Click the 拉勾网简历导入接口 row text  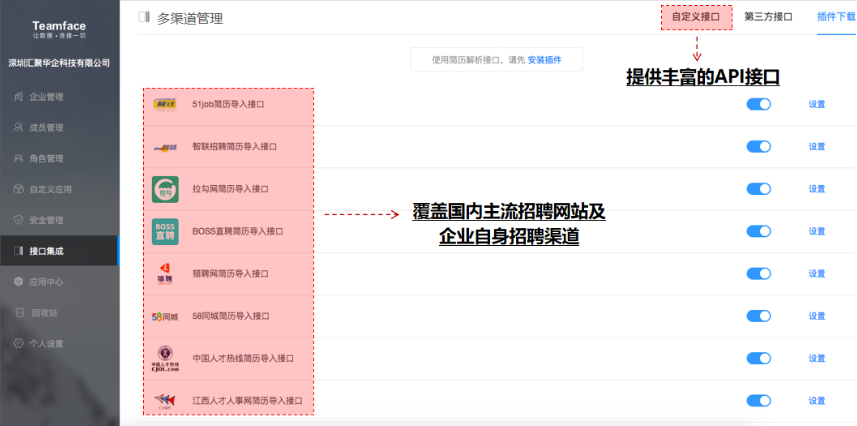pyautogui.click(x=231, y=189)
